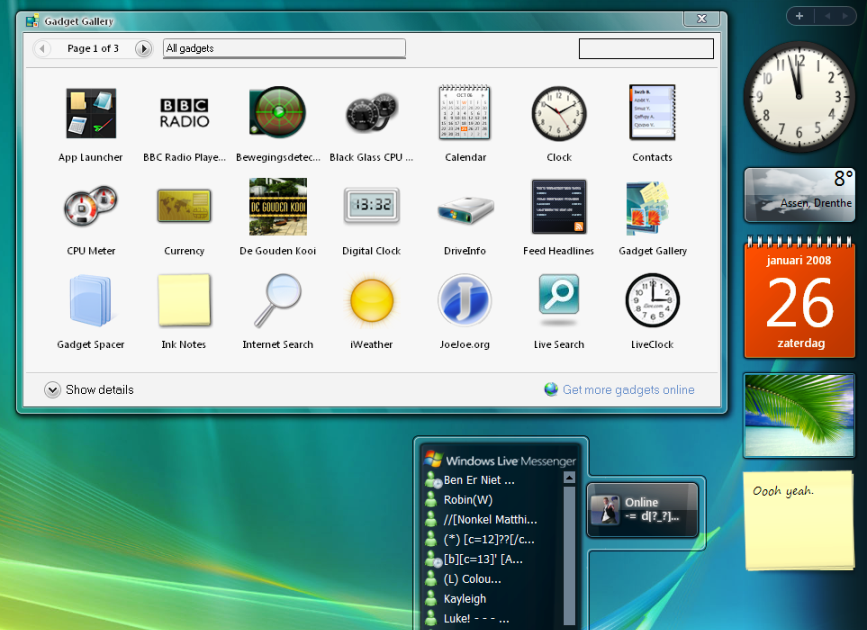Select the De Gouden Kooi gadget

[x=278, y=206]
